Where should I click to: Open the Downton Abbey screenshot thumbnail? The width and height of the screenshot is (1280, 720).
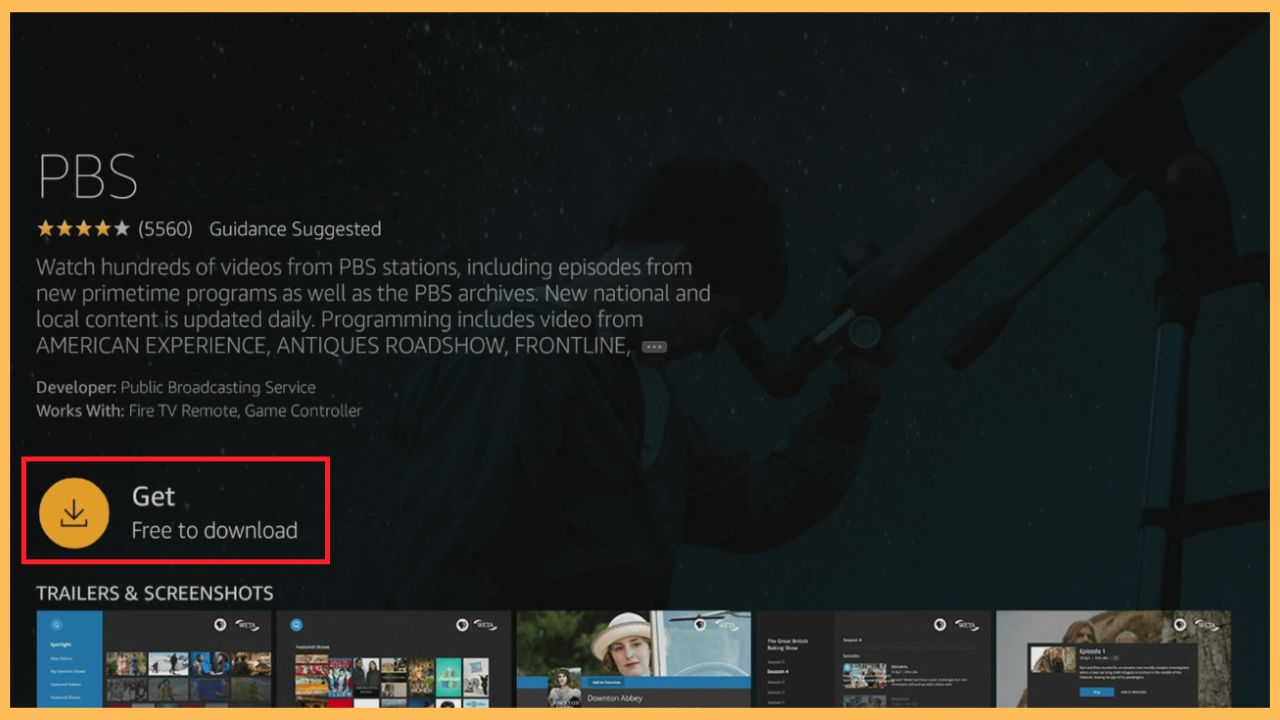pos(633,658)
